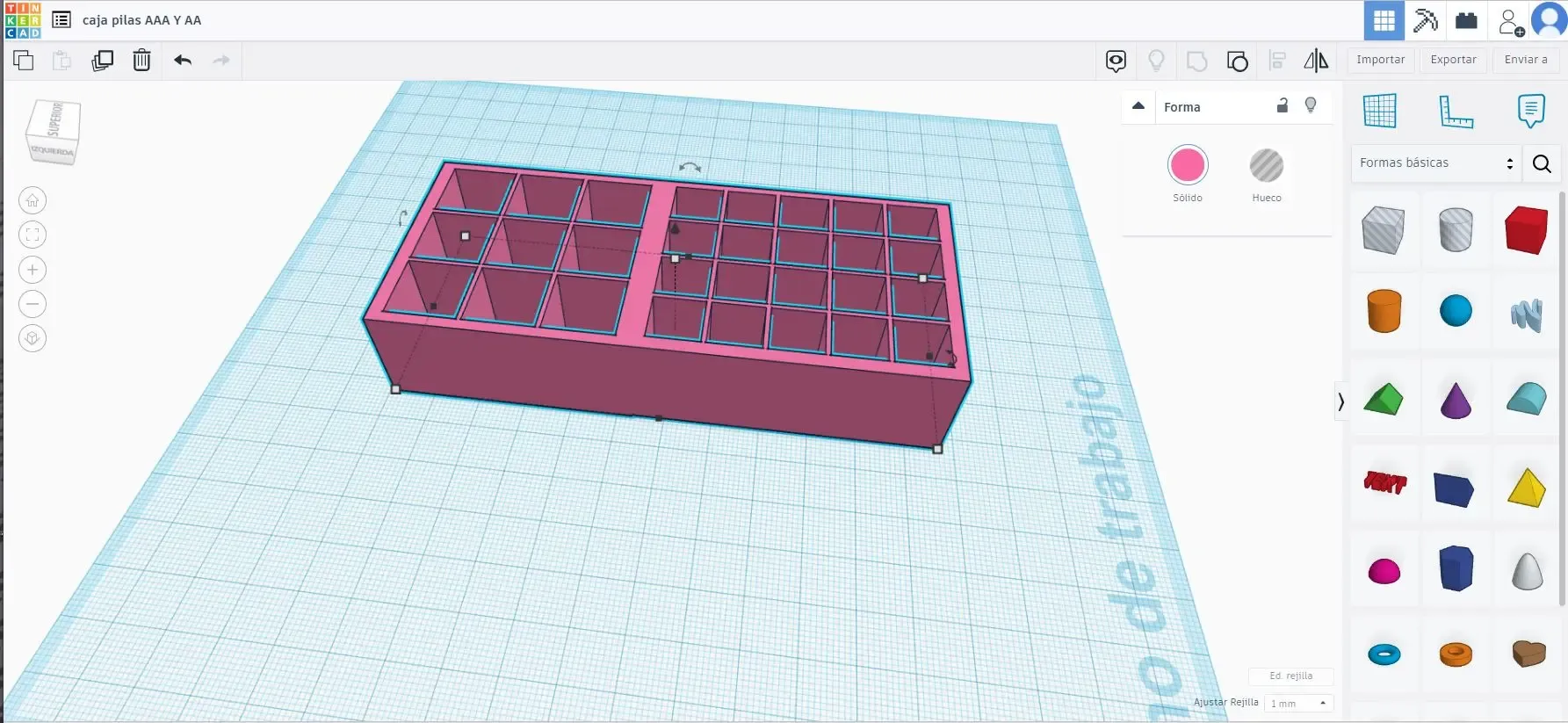The image size is (1568, 723).
Task: Toggle the shape lock
Action: (x=1283, y=105)
